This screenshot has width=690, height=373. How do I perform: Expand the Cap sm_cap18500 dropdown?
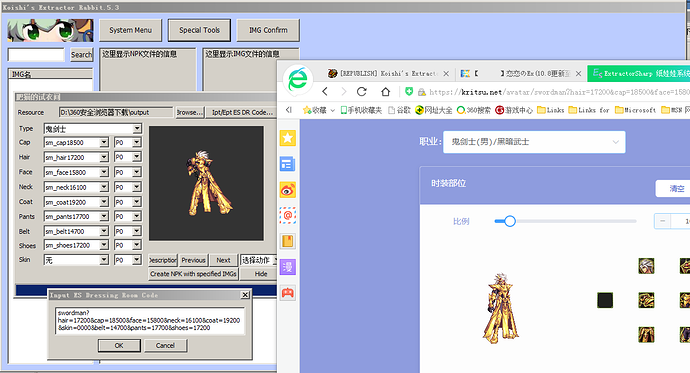[x=104, y=143]
